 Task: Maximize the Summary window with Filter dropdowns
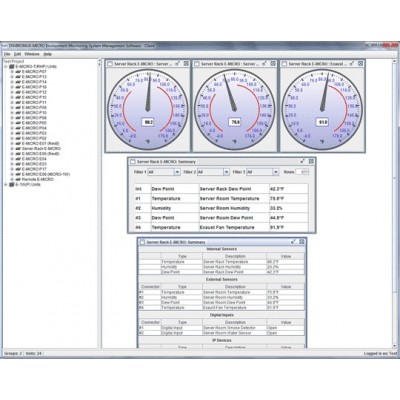pyautogui.click(x=302, y=161)
